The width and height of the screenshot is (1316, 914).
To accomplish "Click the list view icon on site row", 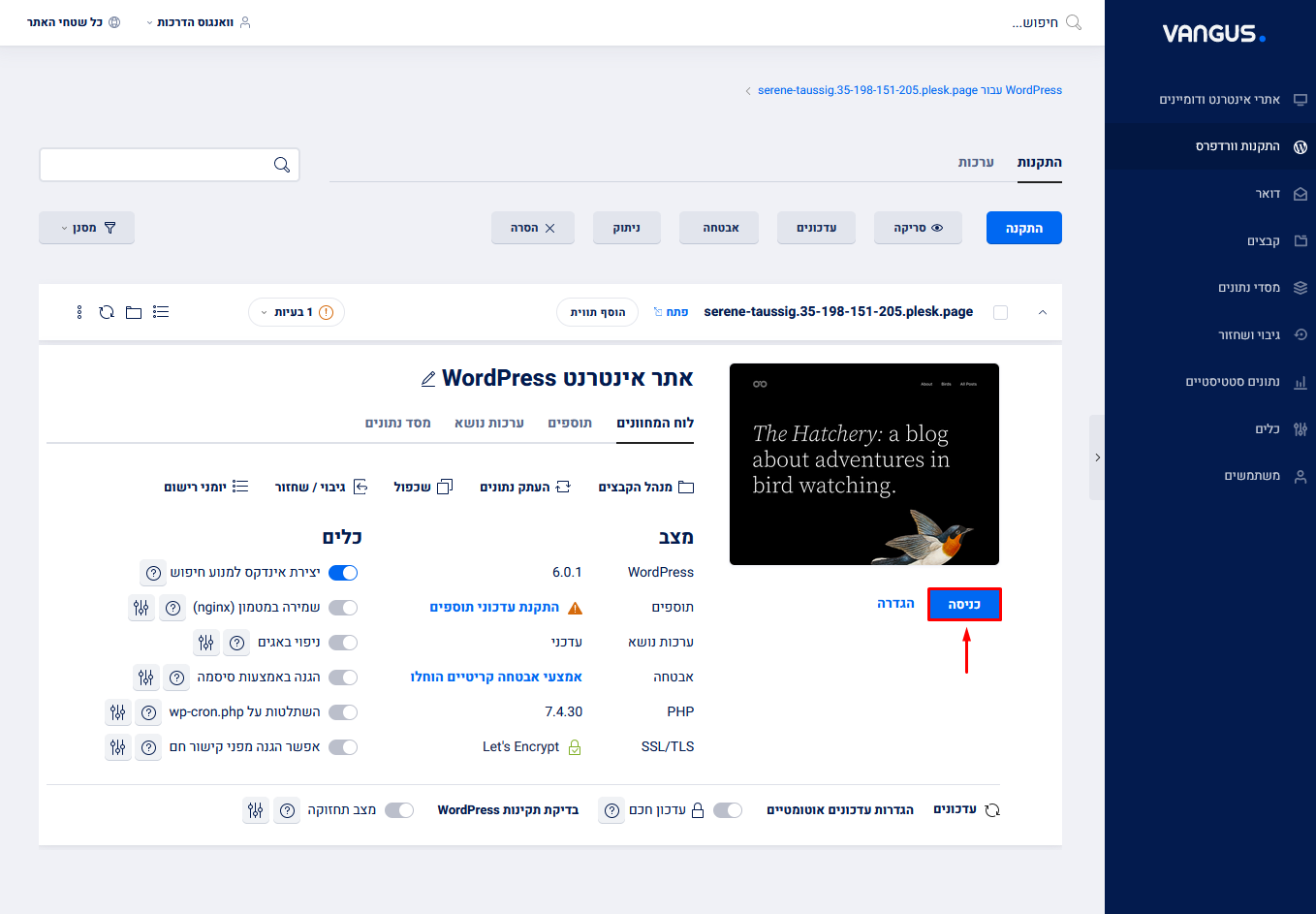I will coord(161,312).
